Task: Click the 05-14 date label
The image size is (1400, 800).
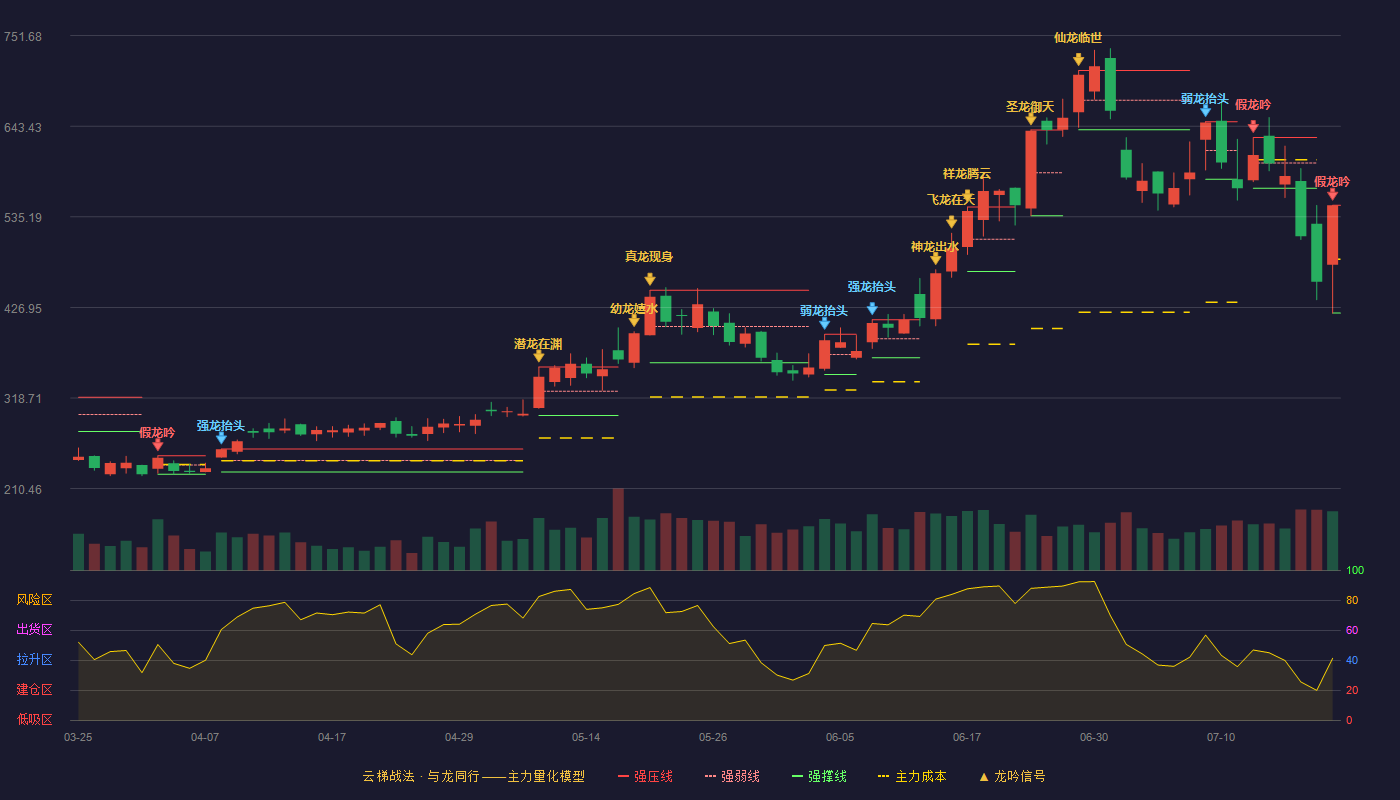Action: click(586, 737)
